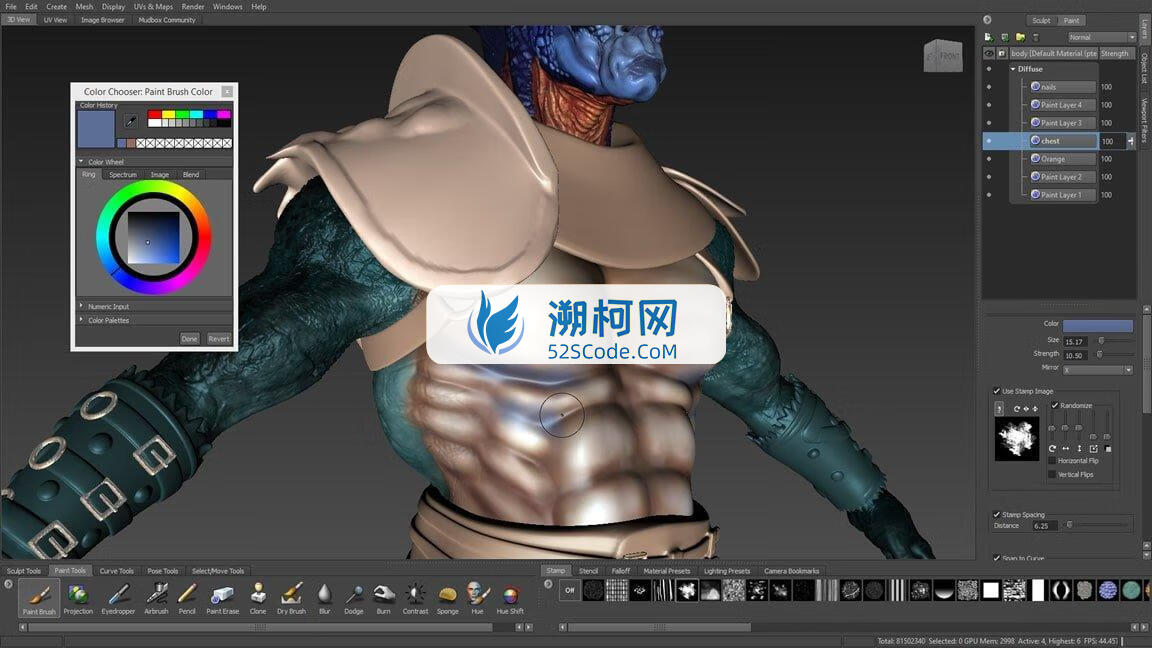The height and width of the screenshot is (648, 1152).
Task: Click the import layer folder icon
Action: pyautogui.click(x=1020, y=37)
